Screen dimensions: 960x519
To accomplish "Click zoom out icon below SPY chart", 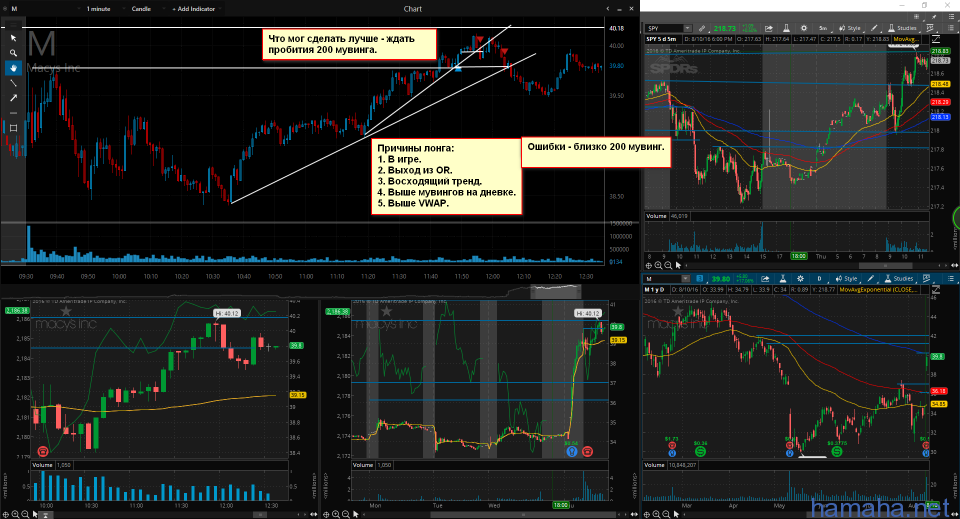I will click(668, 266).
